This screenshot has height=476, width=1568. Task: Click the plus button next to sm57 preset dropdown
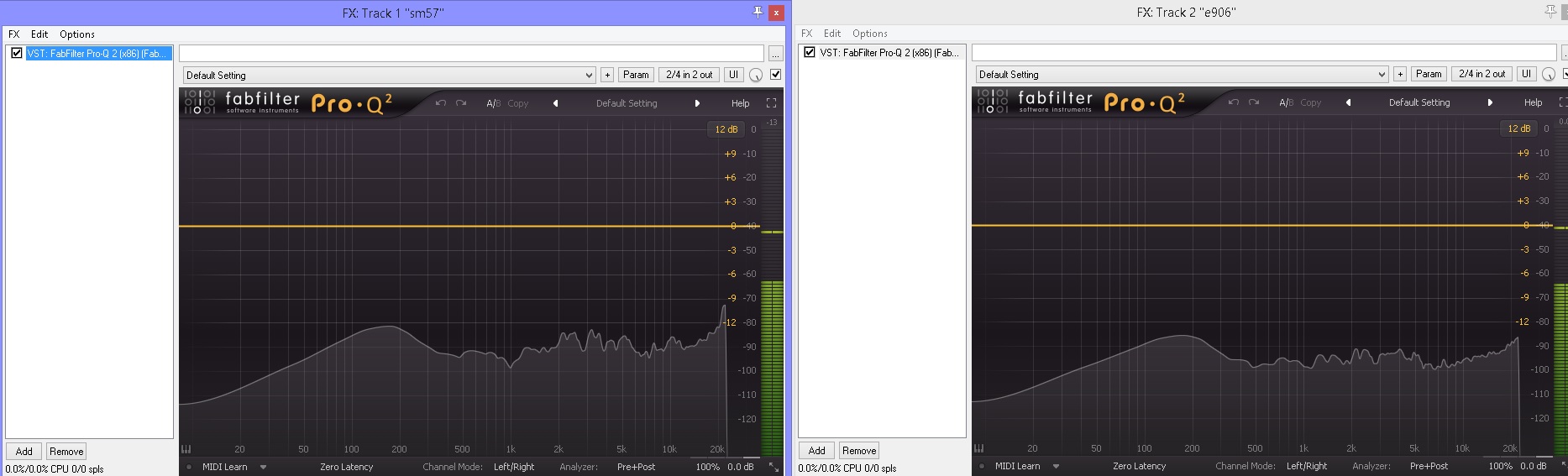(x=607, y=75)
